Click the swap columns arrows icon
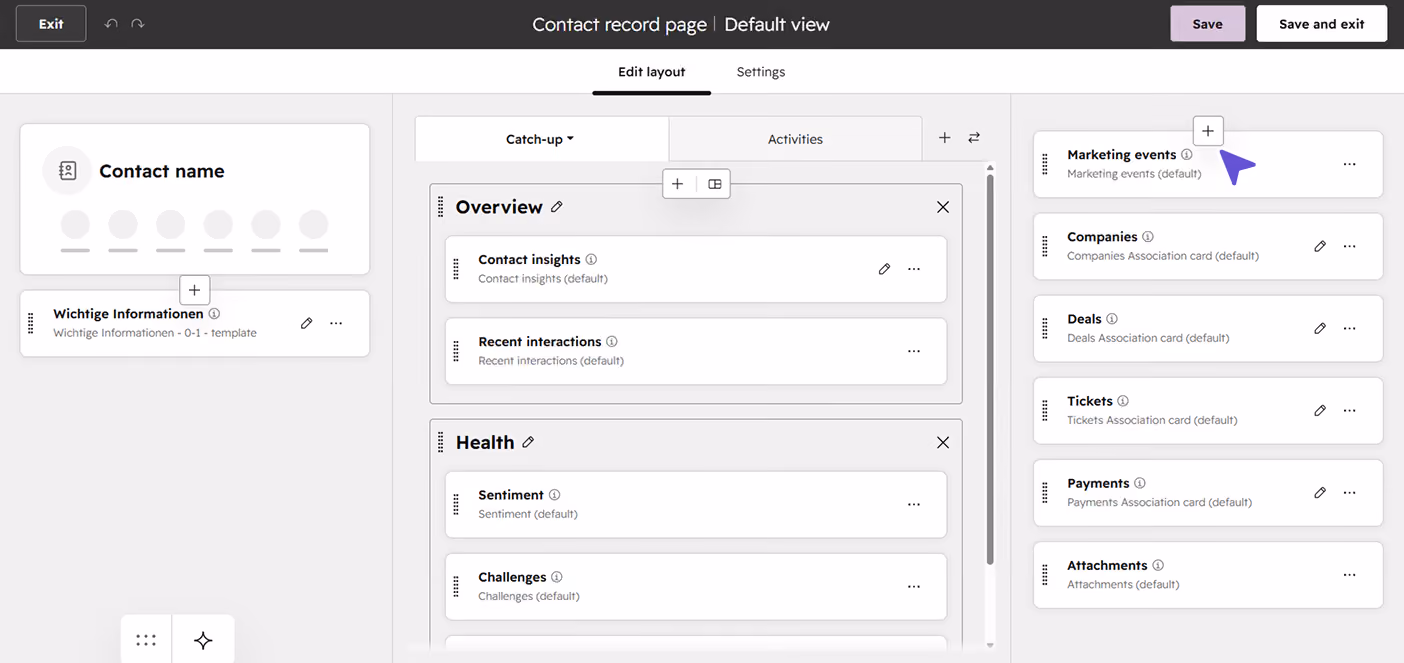This screenshot has height=663, width=1404. click(x=974, y=138)
